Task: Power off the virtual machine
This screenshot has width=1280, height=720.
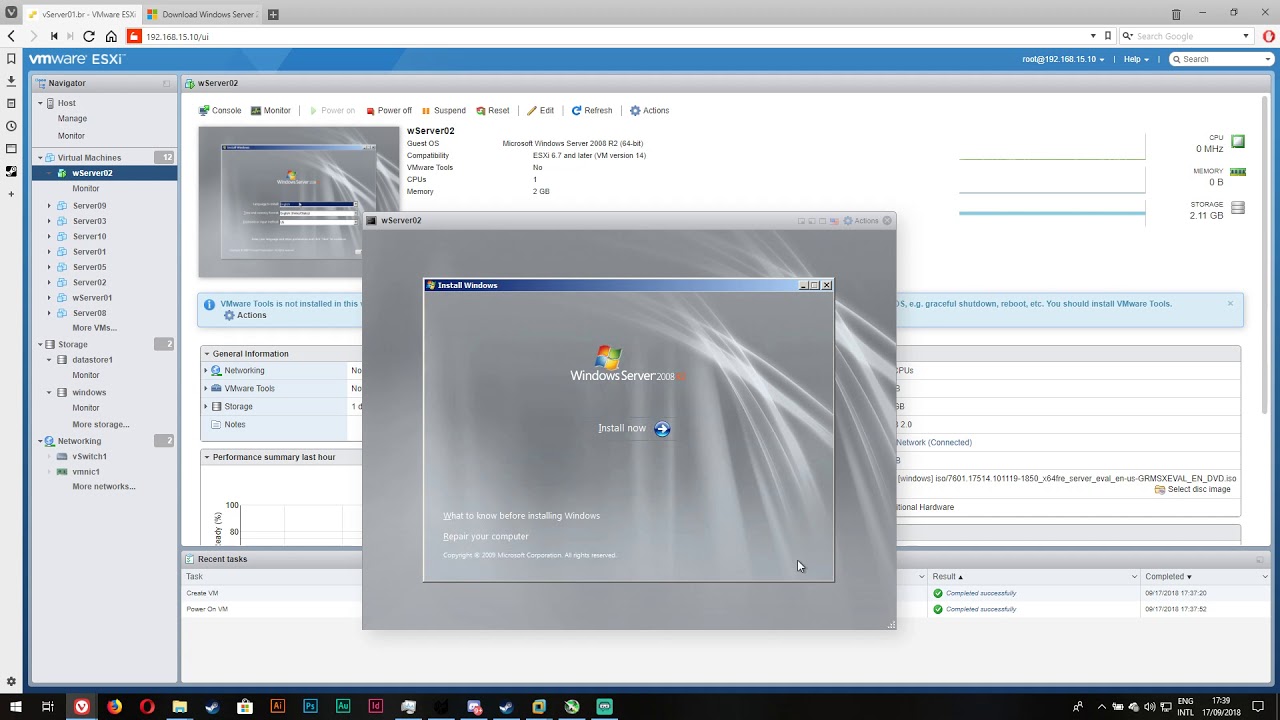Action: point(388,111)
